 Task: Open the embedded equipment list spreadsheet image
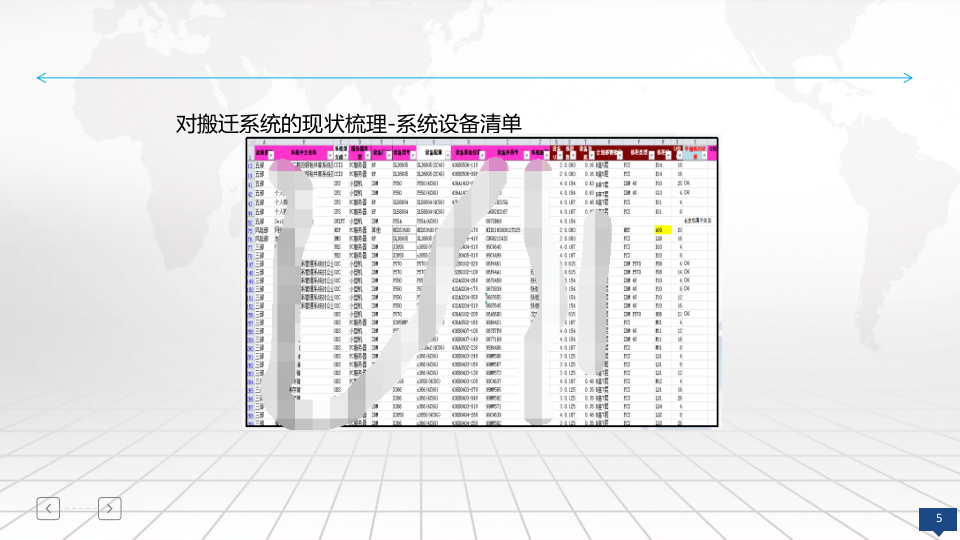[x=482, y=282]
